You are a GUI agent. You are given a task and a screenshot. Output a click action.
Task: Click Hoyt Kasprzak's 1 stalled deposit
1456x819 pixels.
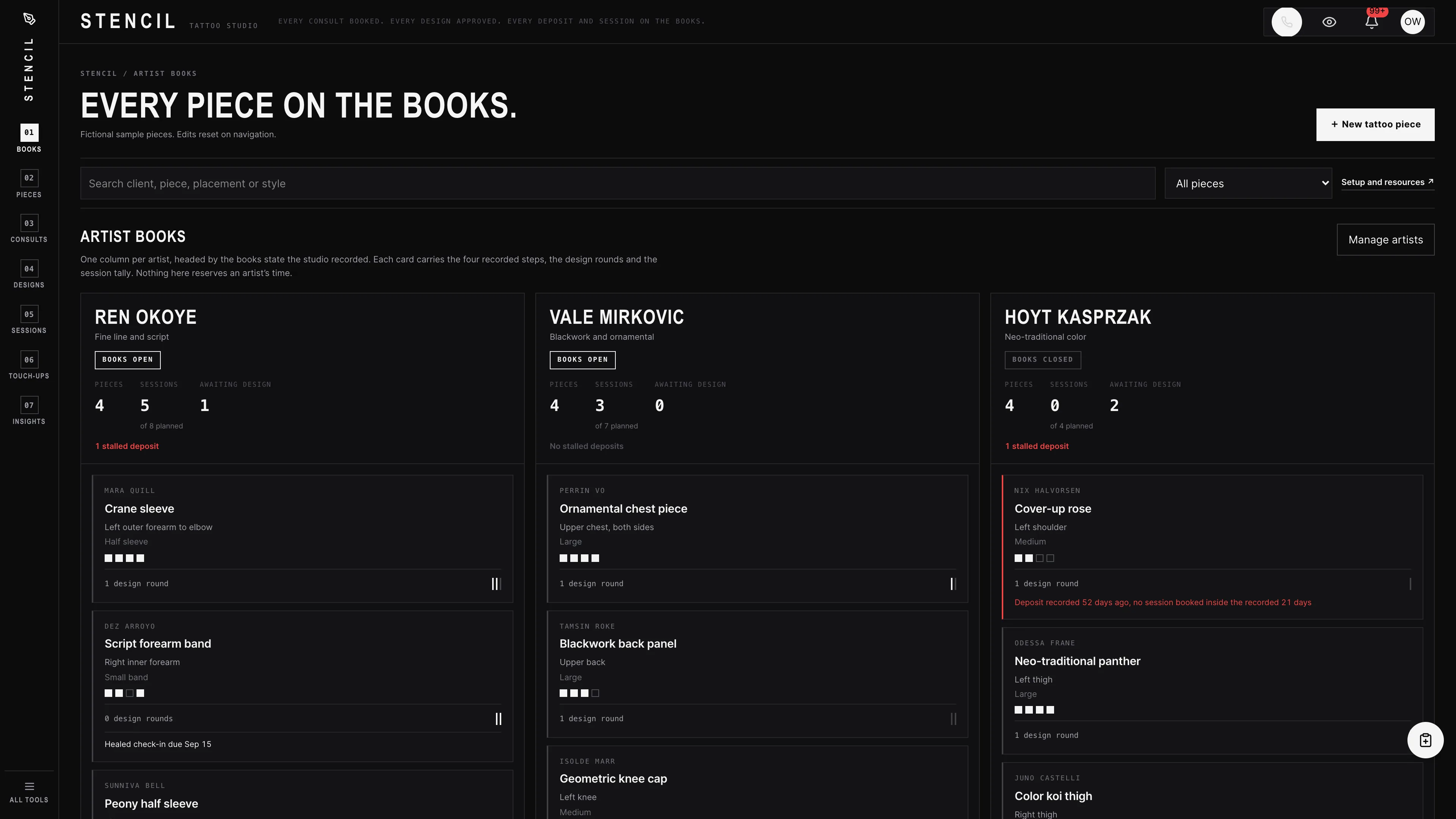coord(1037,447)
